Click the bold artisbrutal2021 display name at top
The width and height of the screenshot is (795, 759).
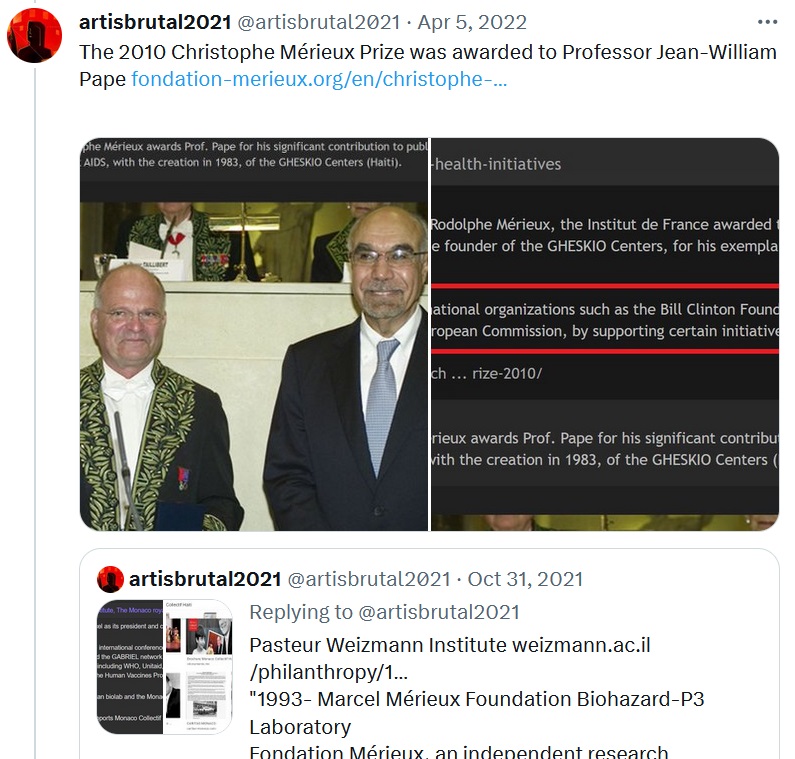pyautogui.click(x=155, y=22)
